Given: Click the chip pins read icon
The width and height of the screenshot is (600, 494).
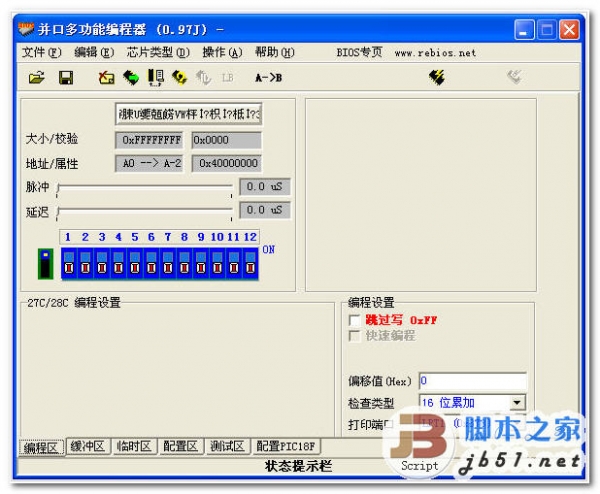Looking at the screenshot, I should [156, 78].
